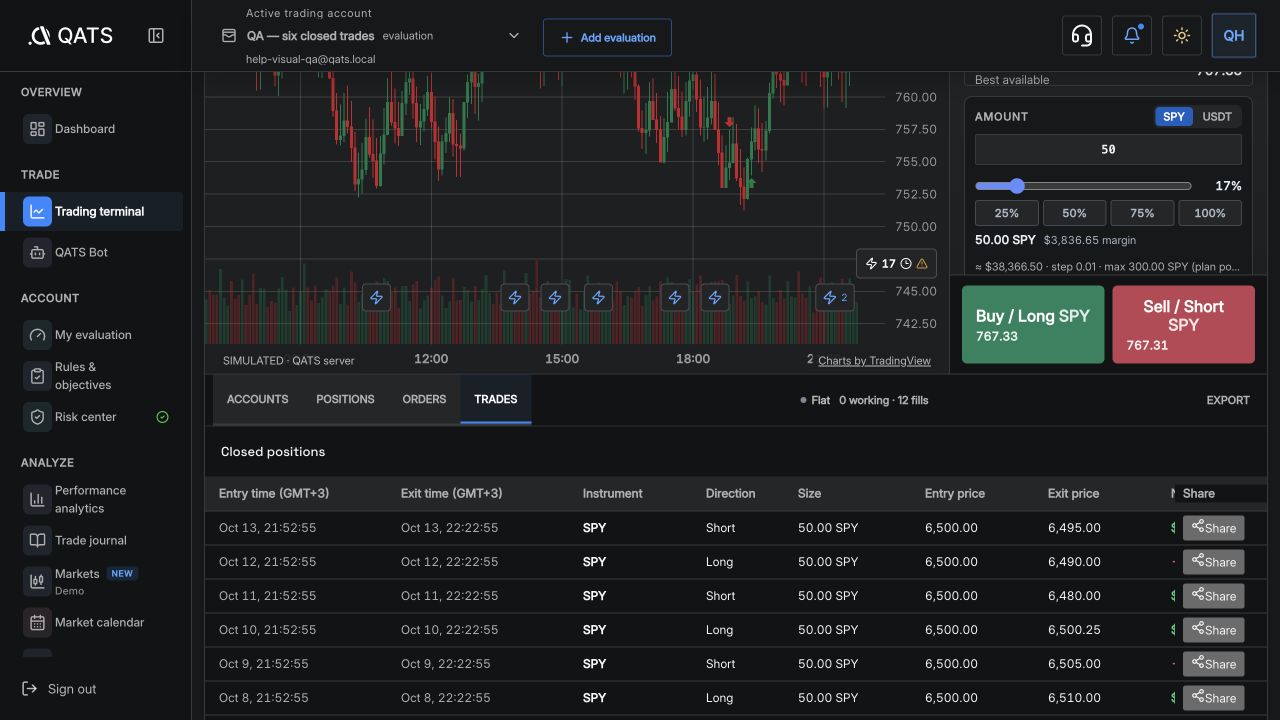Switch to POSITIONS tab

coord(345,399)
